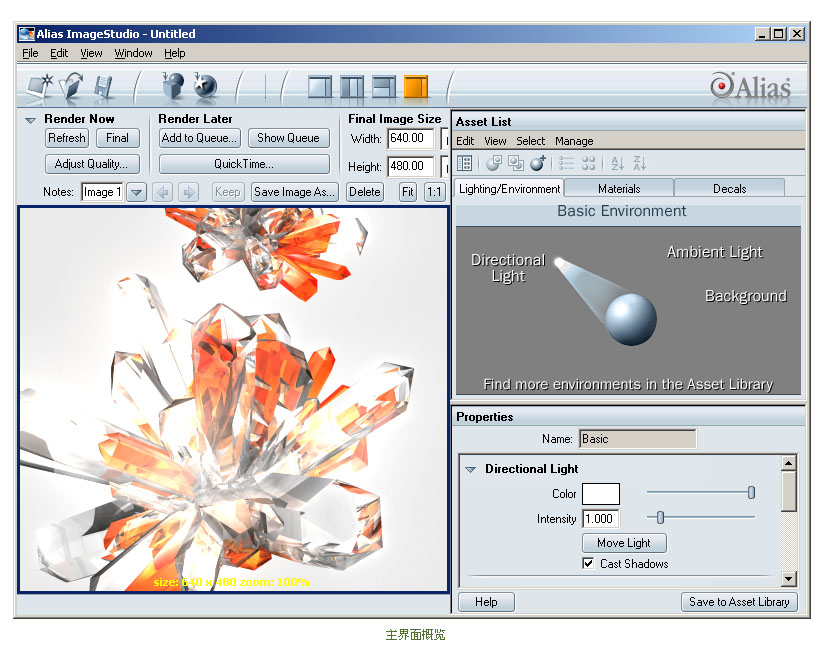Click the Directional Light color swatch

coord(601,494)
